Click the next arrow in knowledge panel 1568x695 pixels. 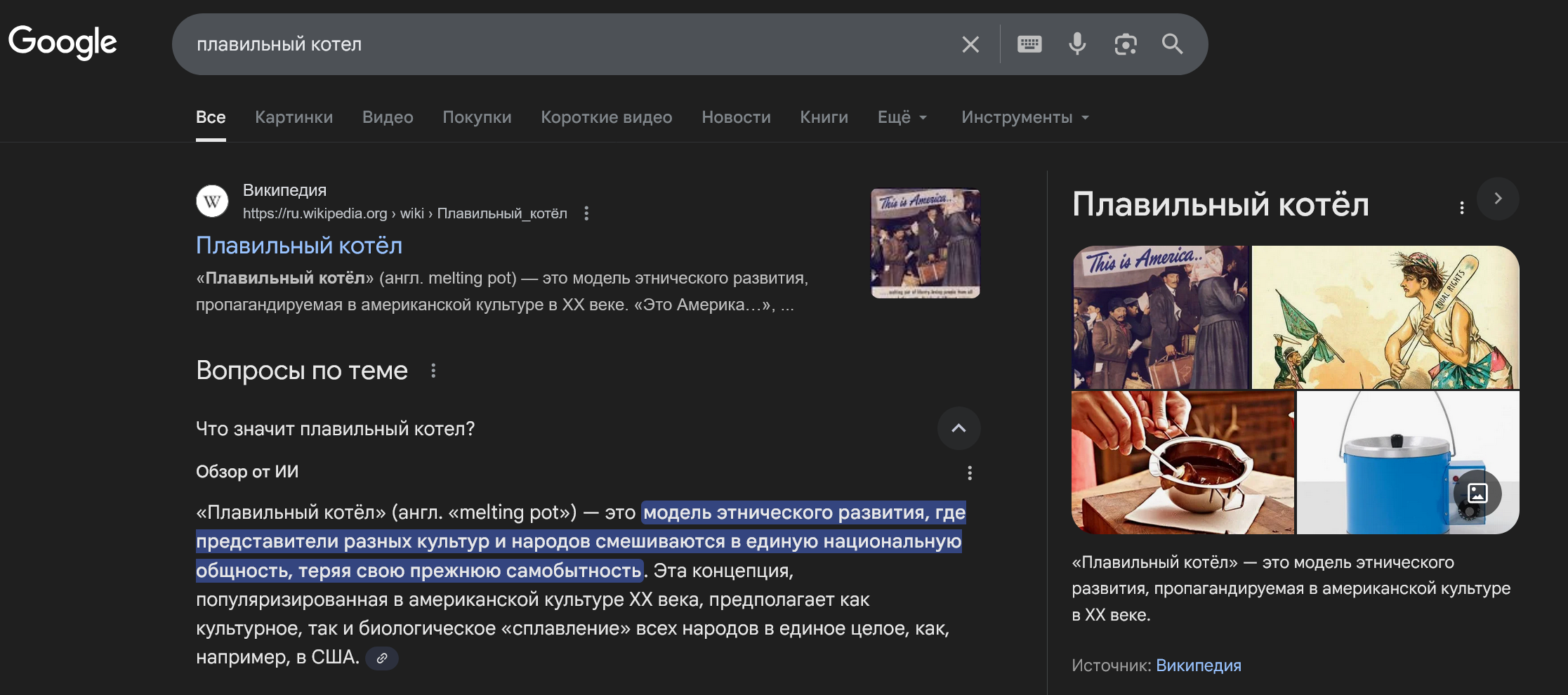(1498, 199)
